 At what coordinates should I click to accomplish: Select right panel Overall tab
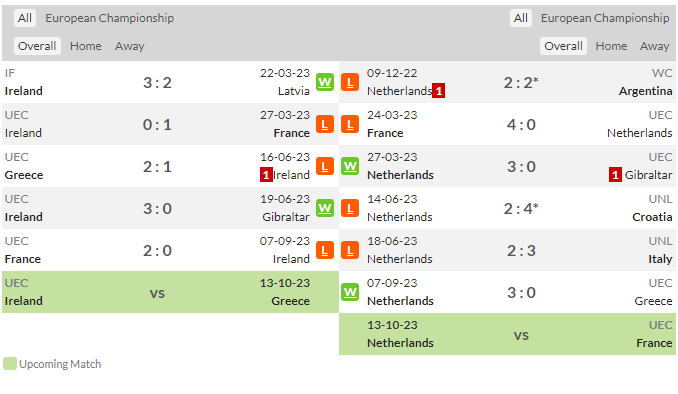coord(563,46)
